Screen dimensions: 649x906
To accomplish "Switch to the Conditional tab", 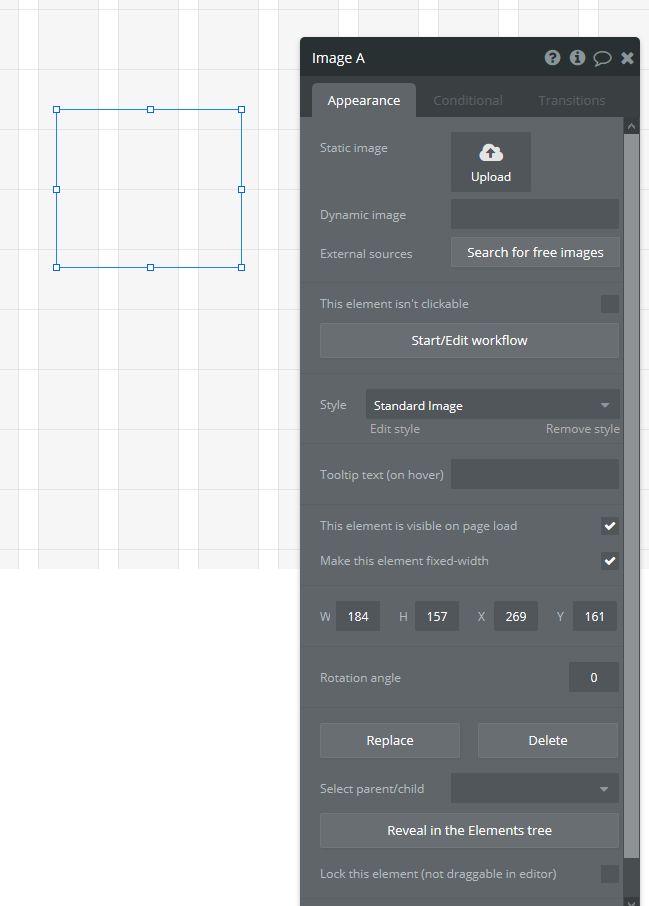I will (468, 101).
